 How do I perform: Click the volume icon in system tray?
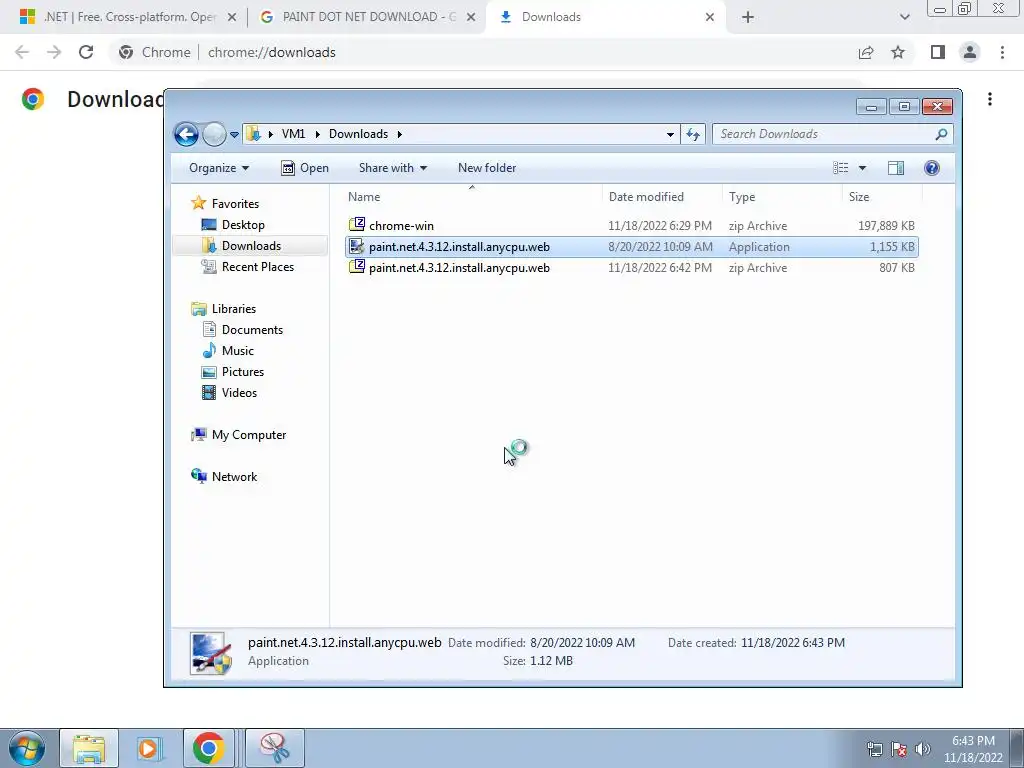coord(923,749)
